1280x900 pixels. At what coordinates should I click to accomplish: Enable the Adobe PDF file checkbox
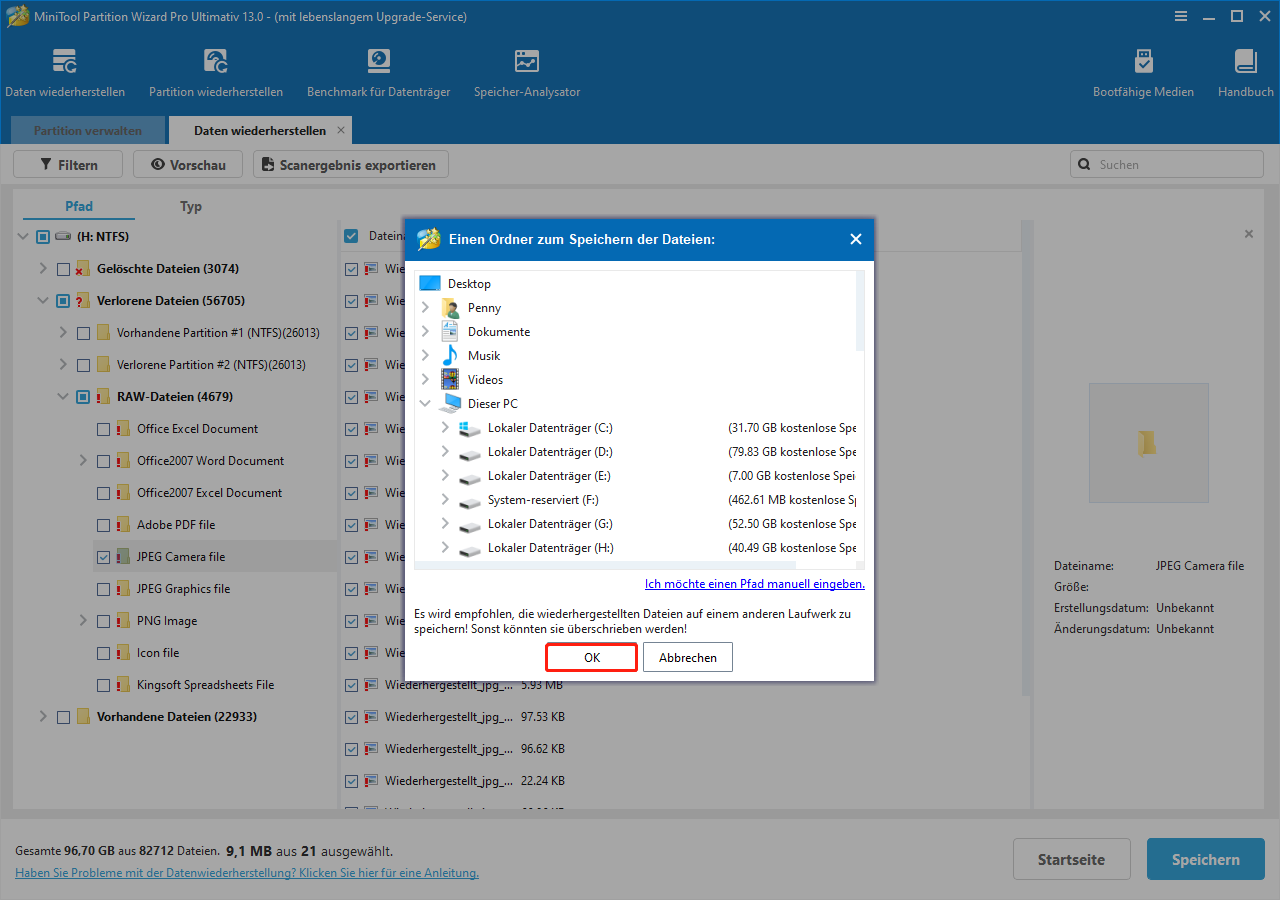pos(103,524)
